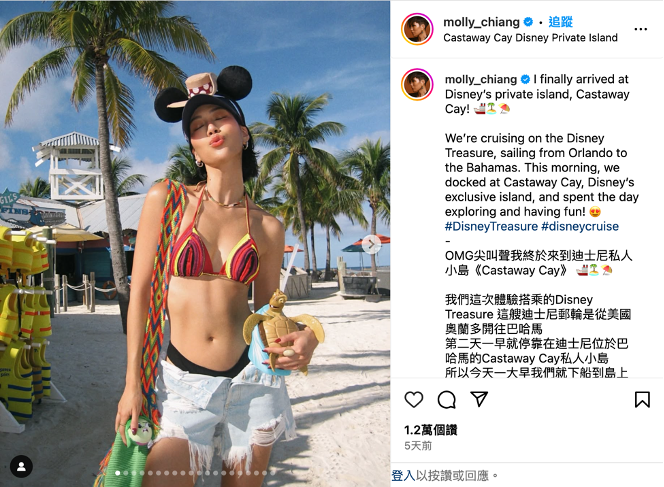Image resolution: width=664 pixels, height=487 pixels.
Task: Open profile picture beside caption
Action: 417,84
